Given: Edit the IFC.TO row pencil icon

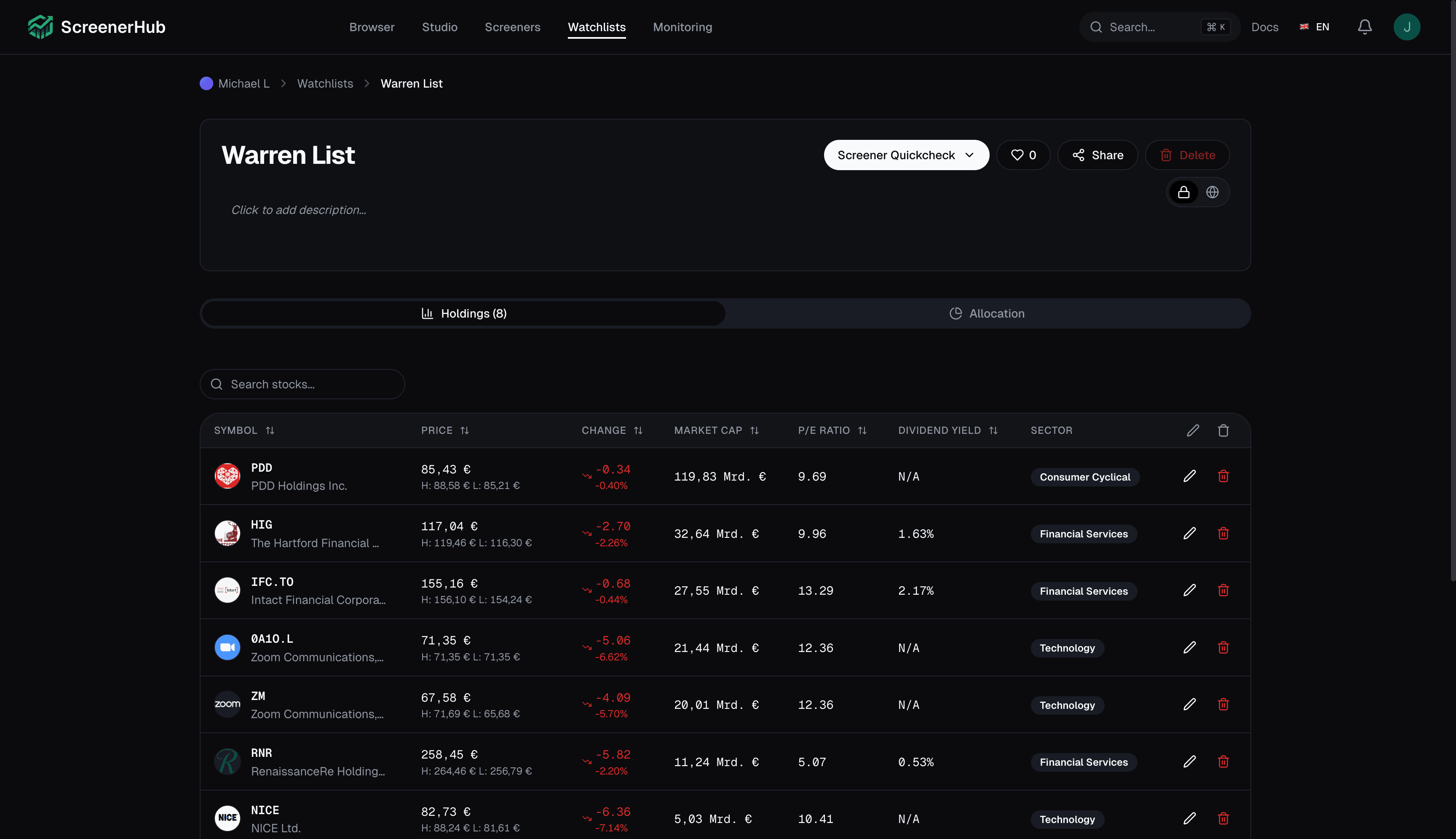Looking at the screenshot, I should pos(1189,590).
